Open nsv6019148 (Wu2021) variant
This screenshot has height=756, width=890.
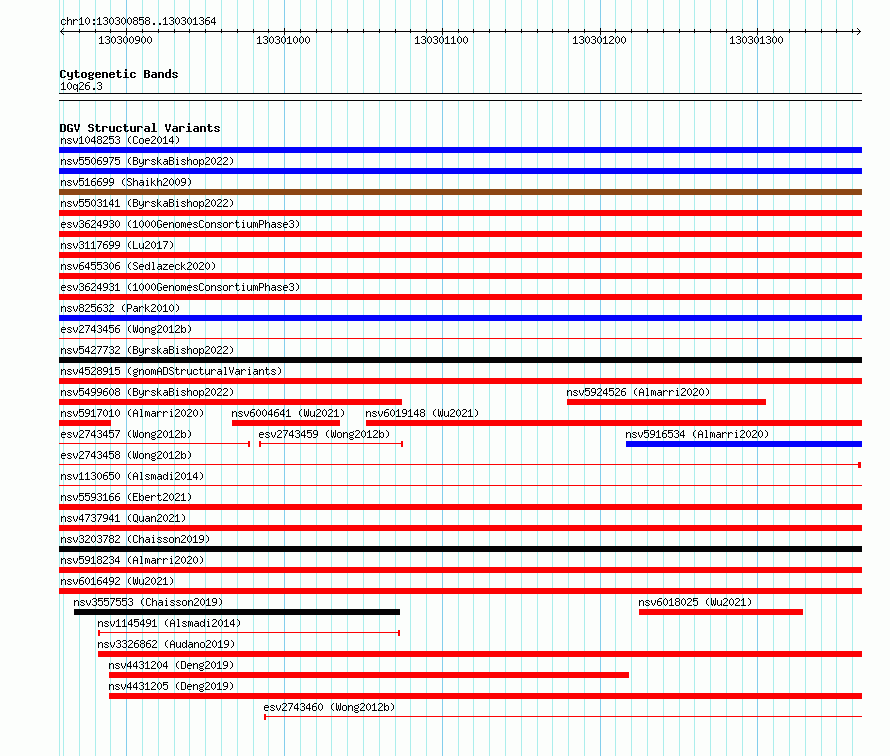click(x=422, y=413)
